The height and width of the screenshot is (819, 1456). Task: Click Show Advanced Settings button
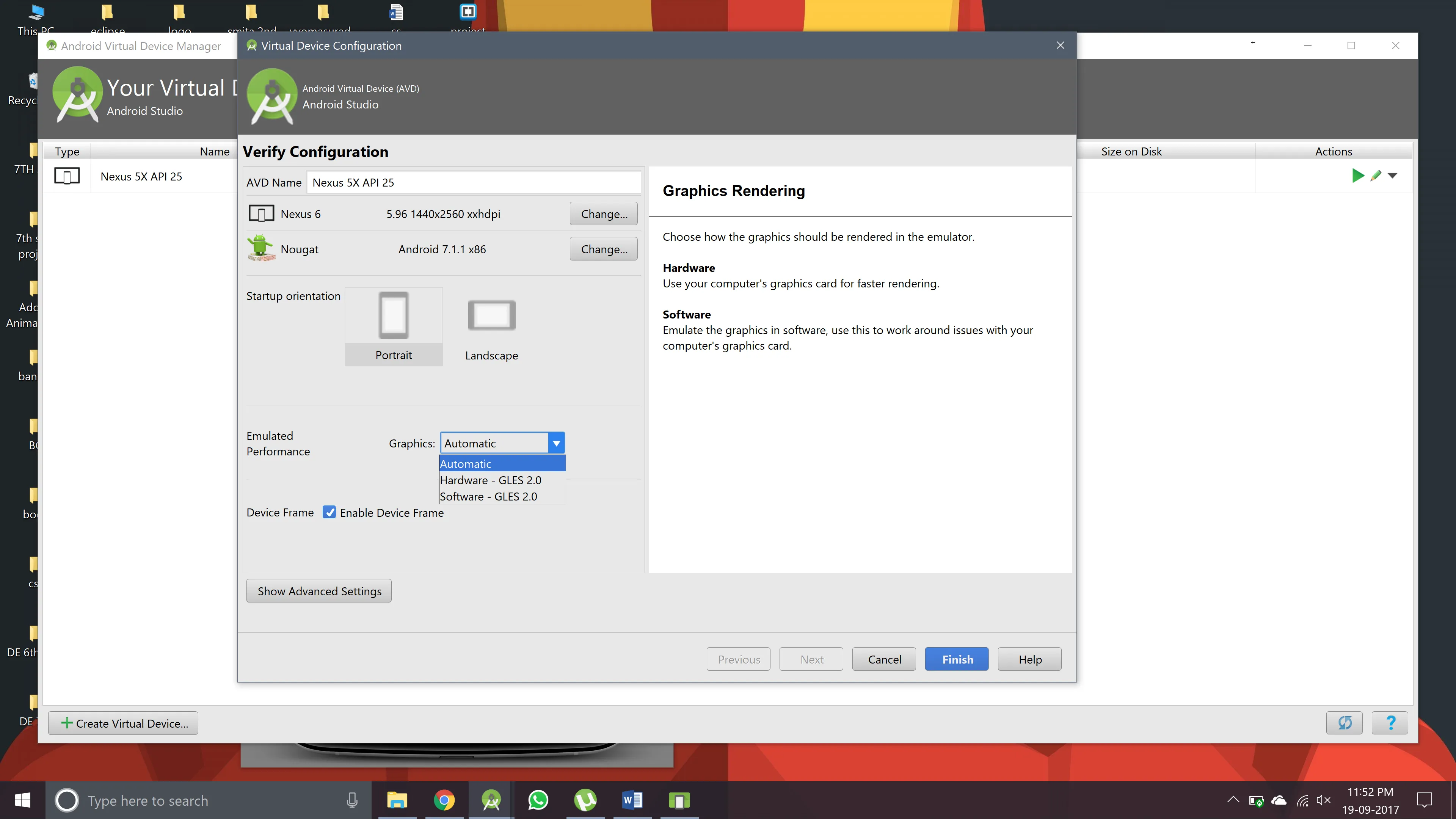pos(319,591)
